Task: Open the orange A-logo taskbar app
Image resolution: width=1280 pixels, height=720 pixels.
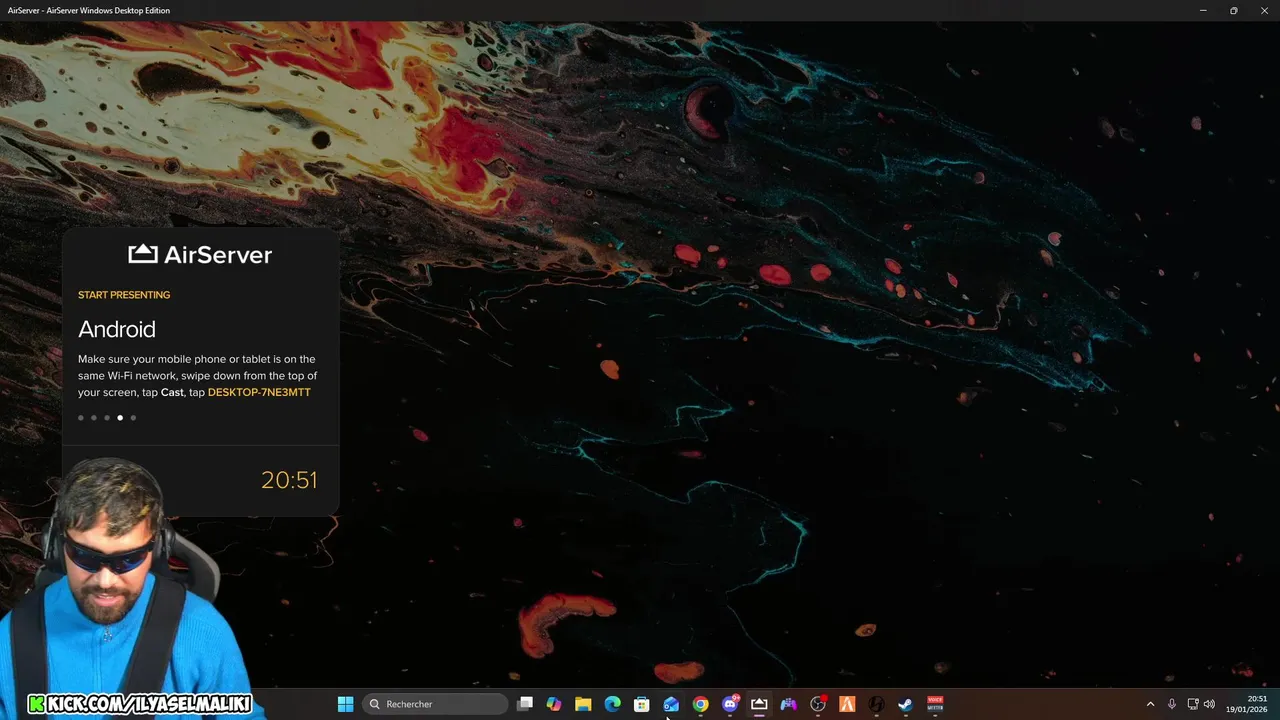Action: (847, 704)
